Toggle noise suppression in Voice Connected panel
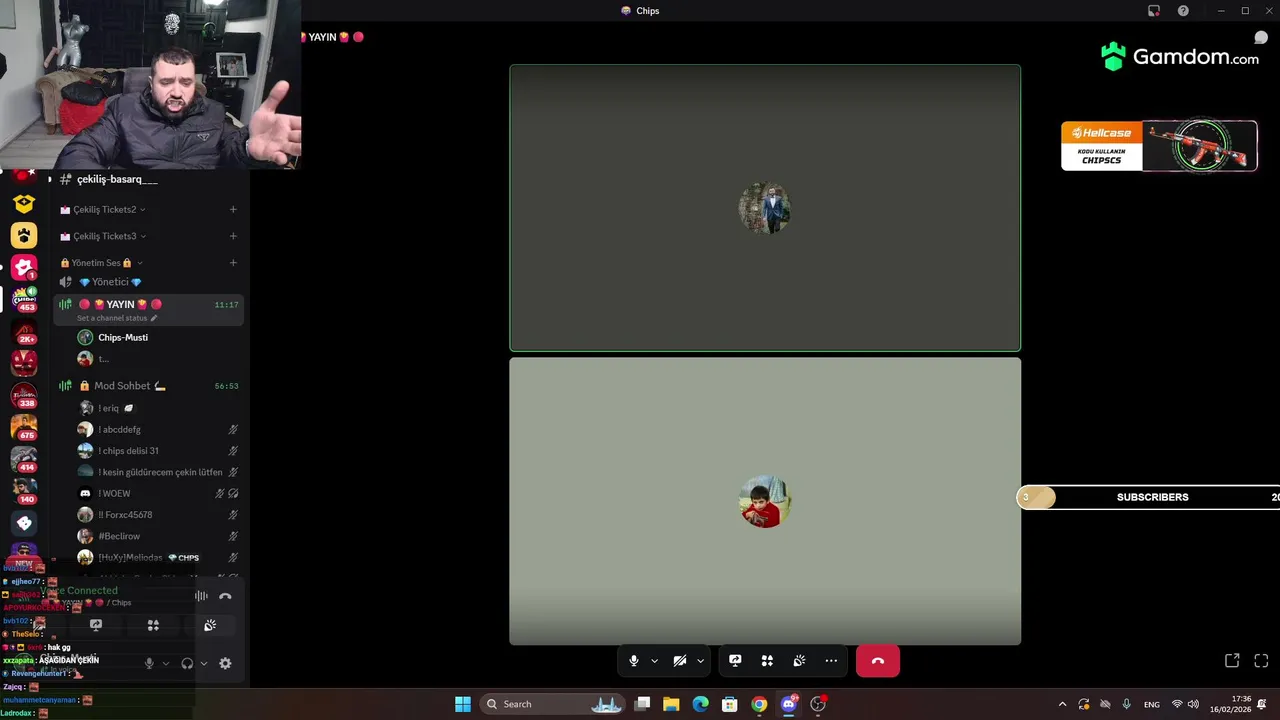The height and width of the screenshot is (720, 1280). point(201,596)
